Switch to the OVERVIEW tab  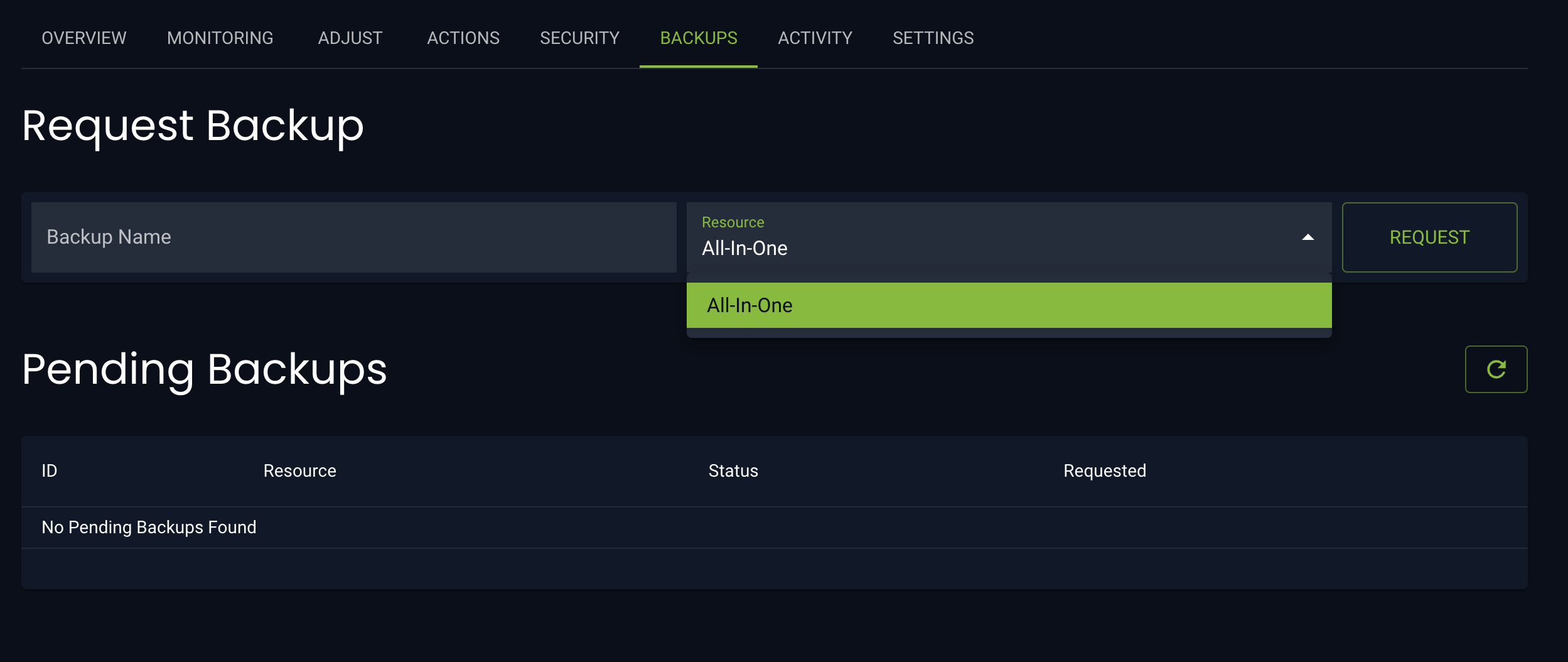[83, 38]
